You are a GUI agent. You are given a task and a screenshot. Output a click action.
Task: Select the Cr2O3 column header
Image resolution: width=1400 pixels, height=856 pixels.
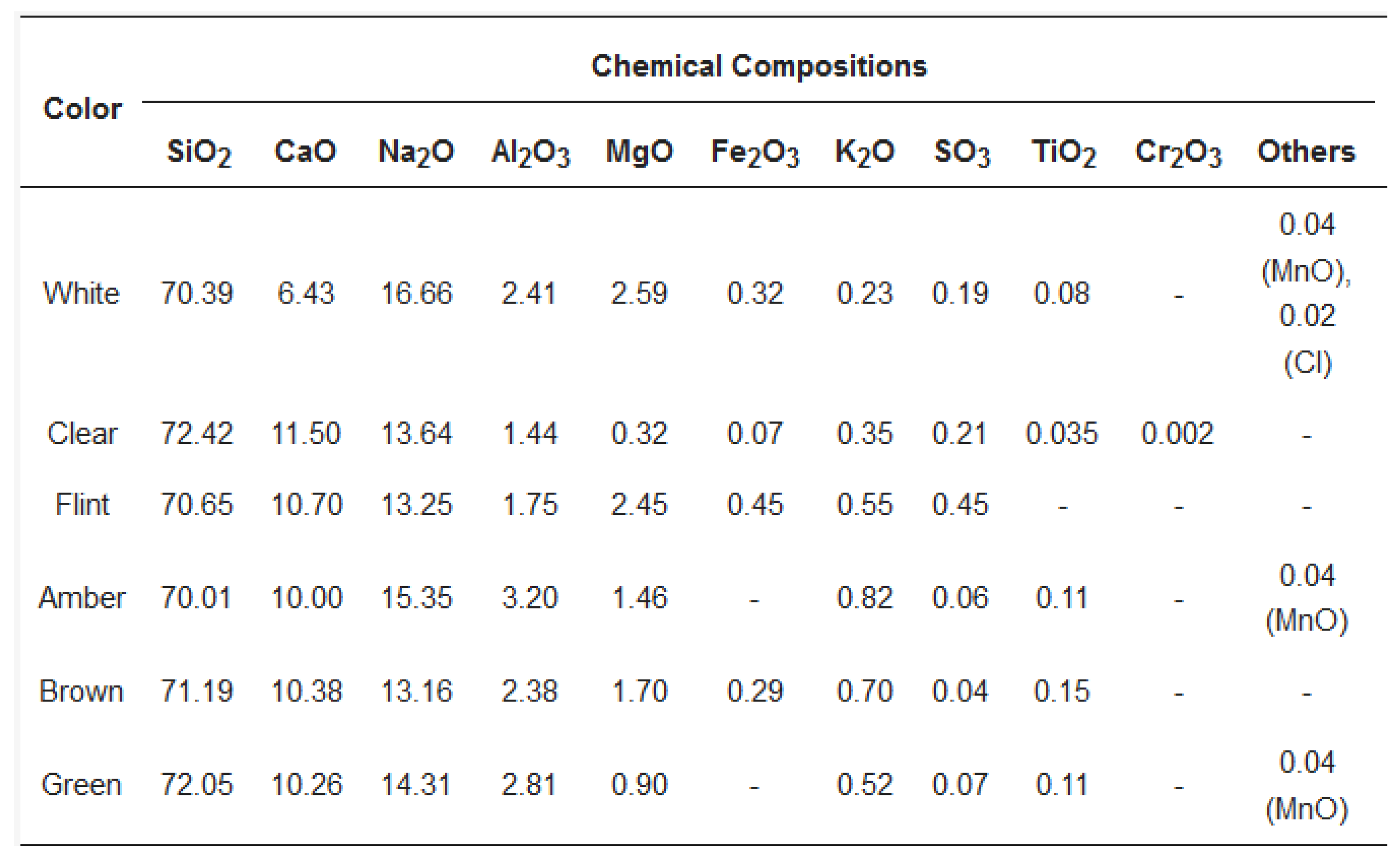(1178, 152)
